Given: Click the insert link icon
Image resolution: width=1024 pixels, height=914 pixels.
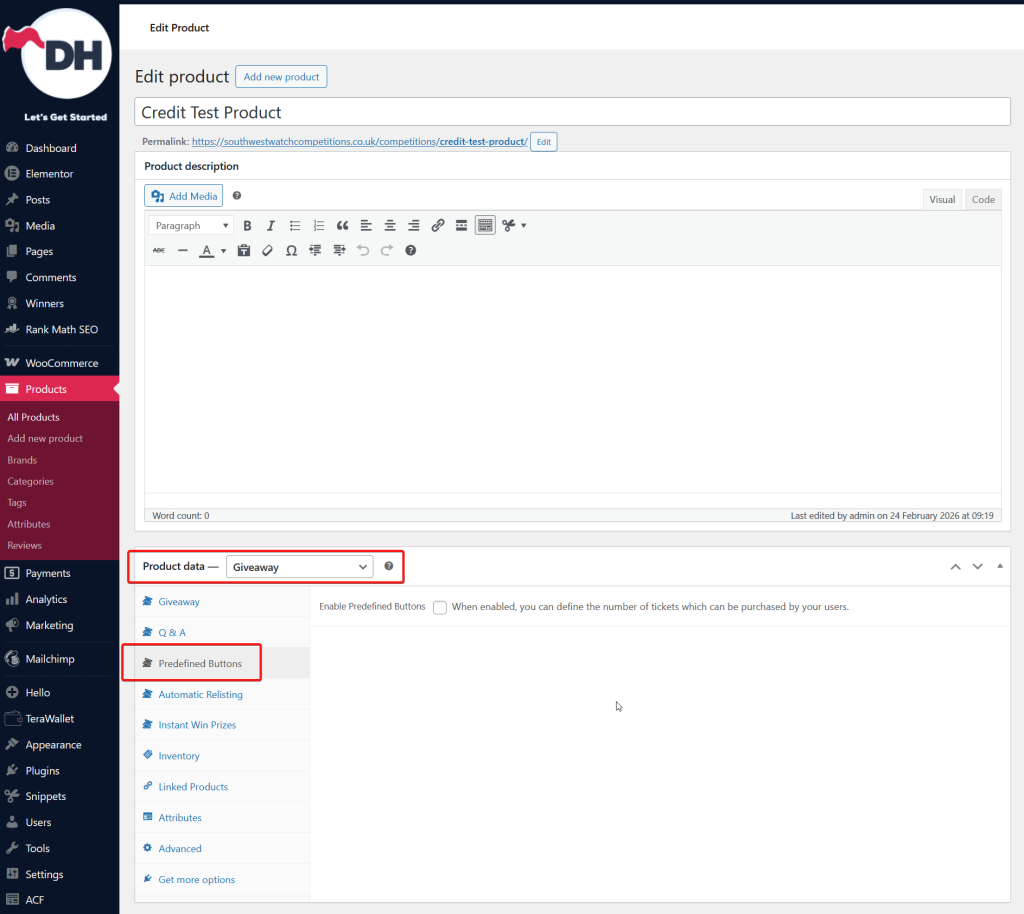Looking at the screenshot, I should tap(437, 226).
